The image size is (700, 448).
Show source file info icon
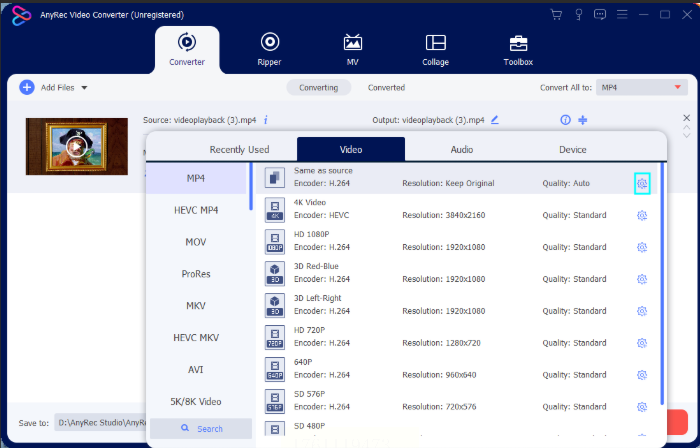266,119
